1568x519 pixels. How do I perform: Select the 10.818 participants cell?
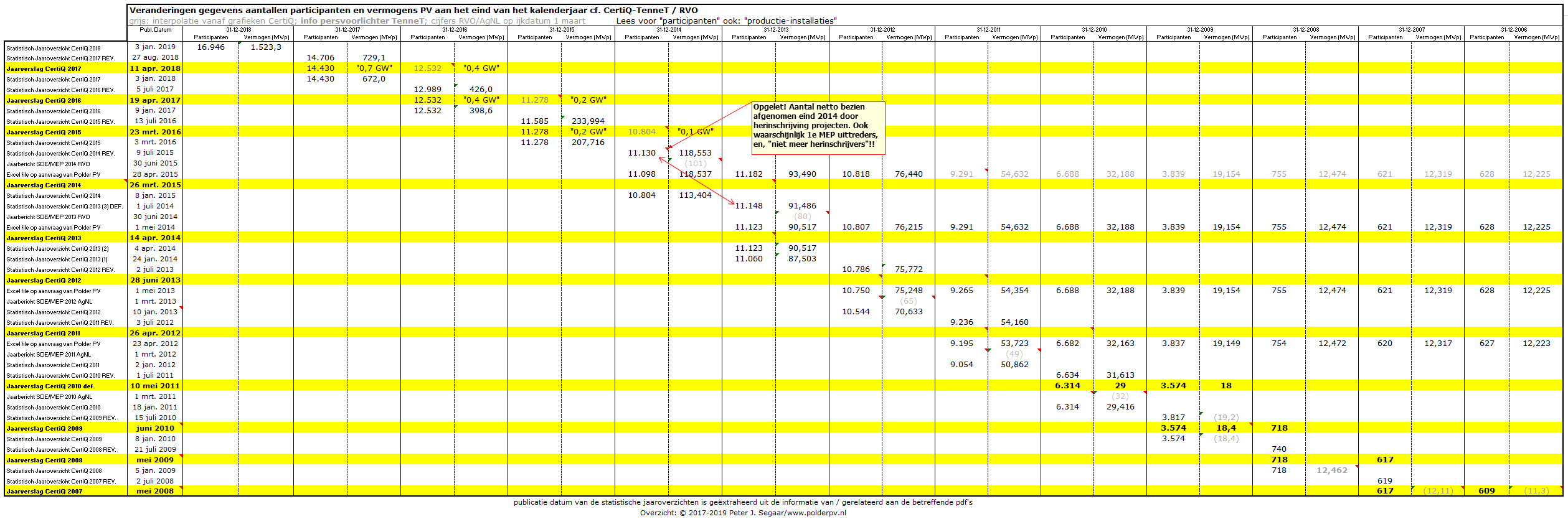click(856, 174)
